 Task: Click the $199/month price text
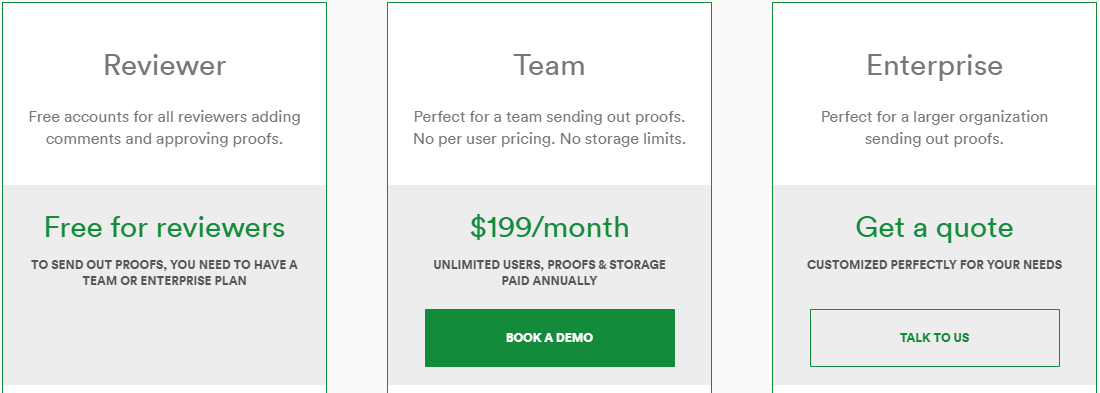pyautogui.click(x=549, y=227)
